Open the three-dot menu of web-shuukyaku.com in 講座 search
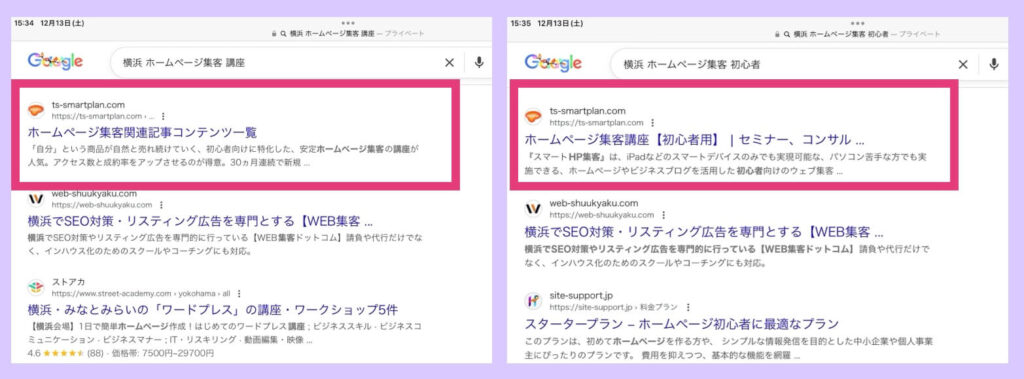 162,205
